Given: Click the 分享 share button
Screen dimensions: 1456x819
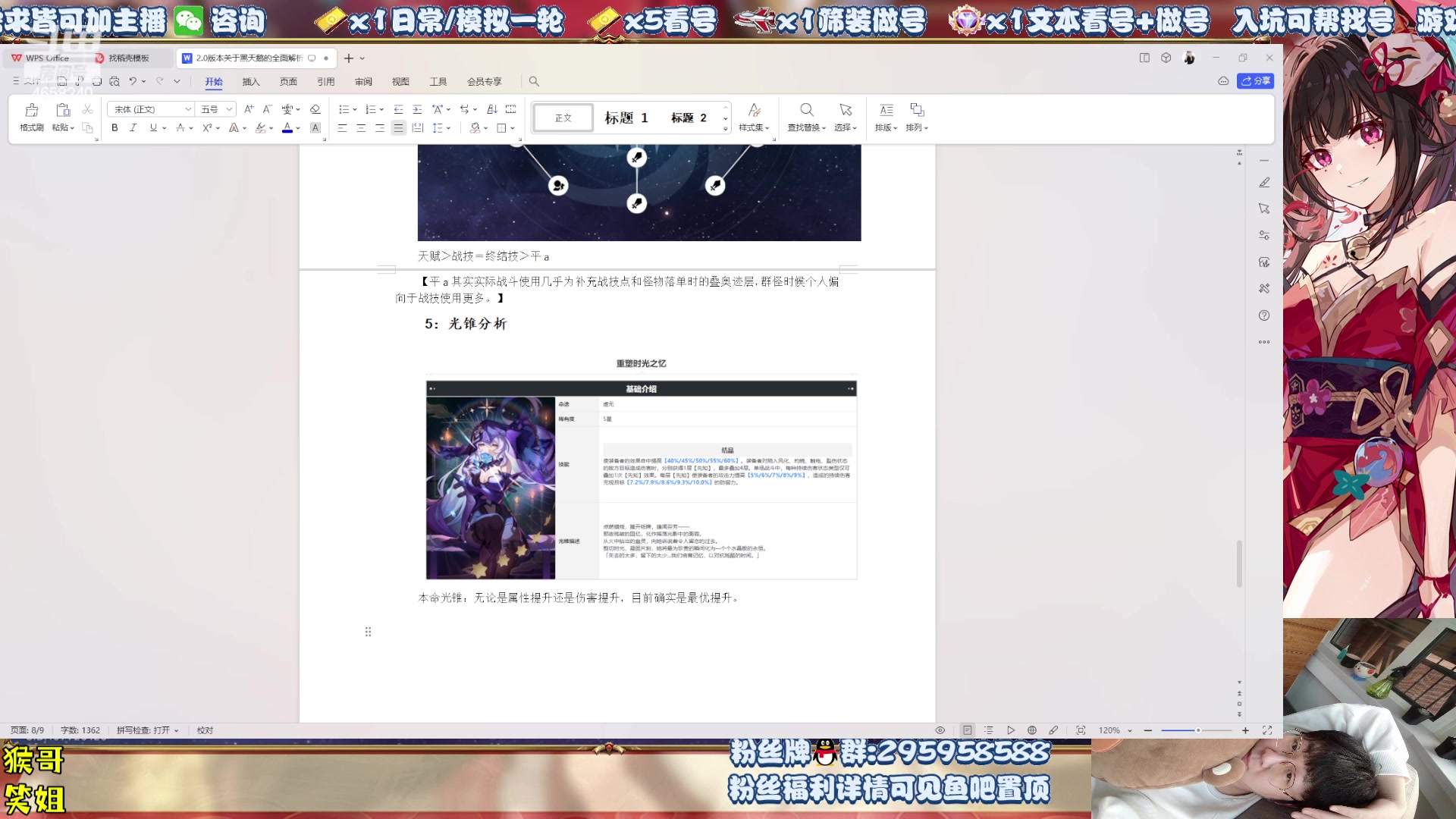Looking at the screenshot, I should pyautogui.click(x=1255, y=80).
